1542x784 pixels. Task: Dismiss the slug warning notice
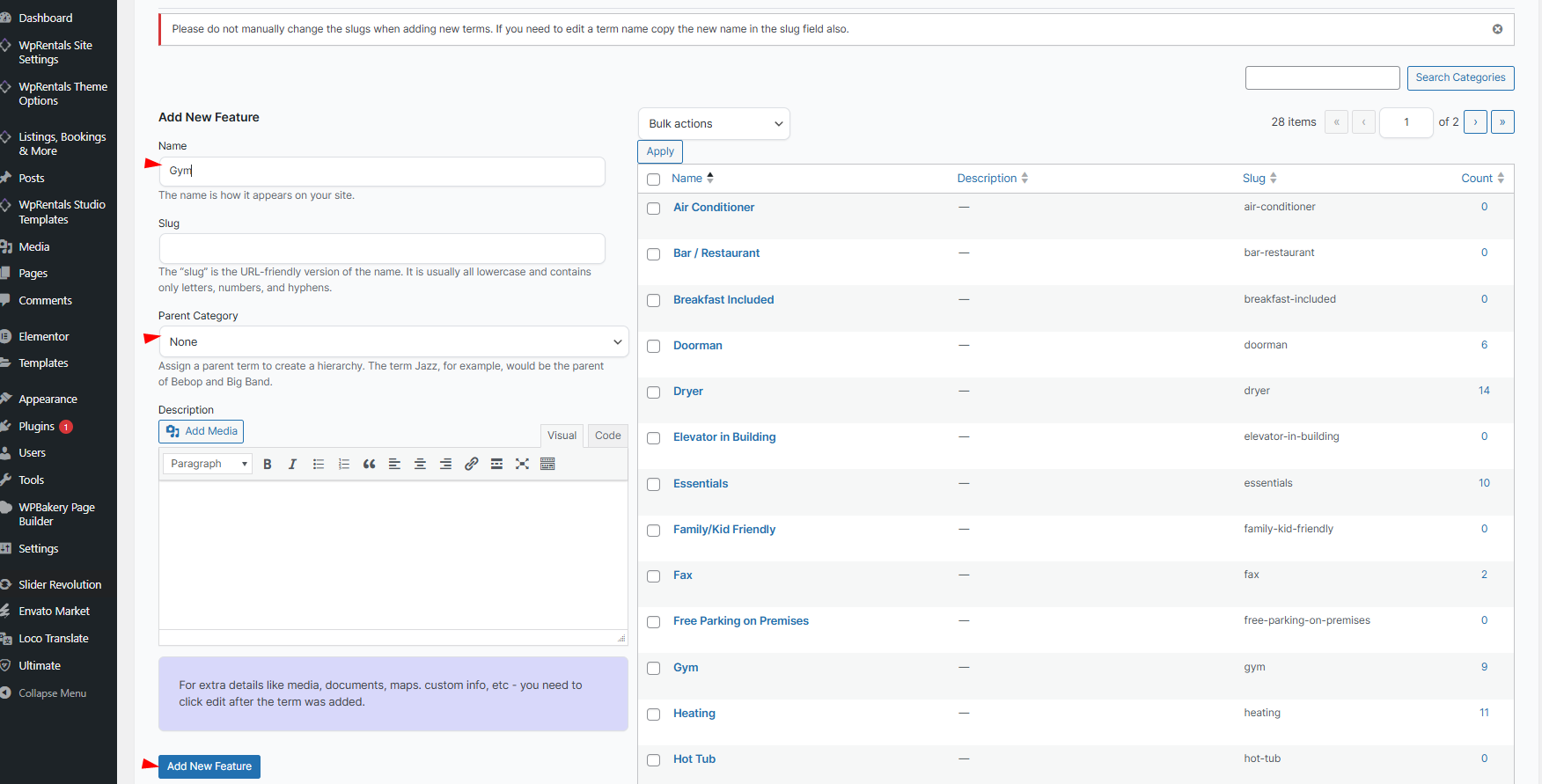1497,29
